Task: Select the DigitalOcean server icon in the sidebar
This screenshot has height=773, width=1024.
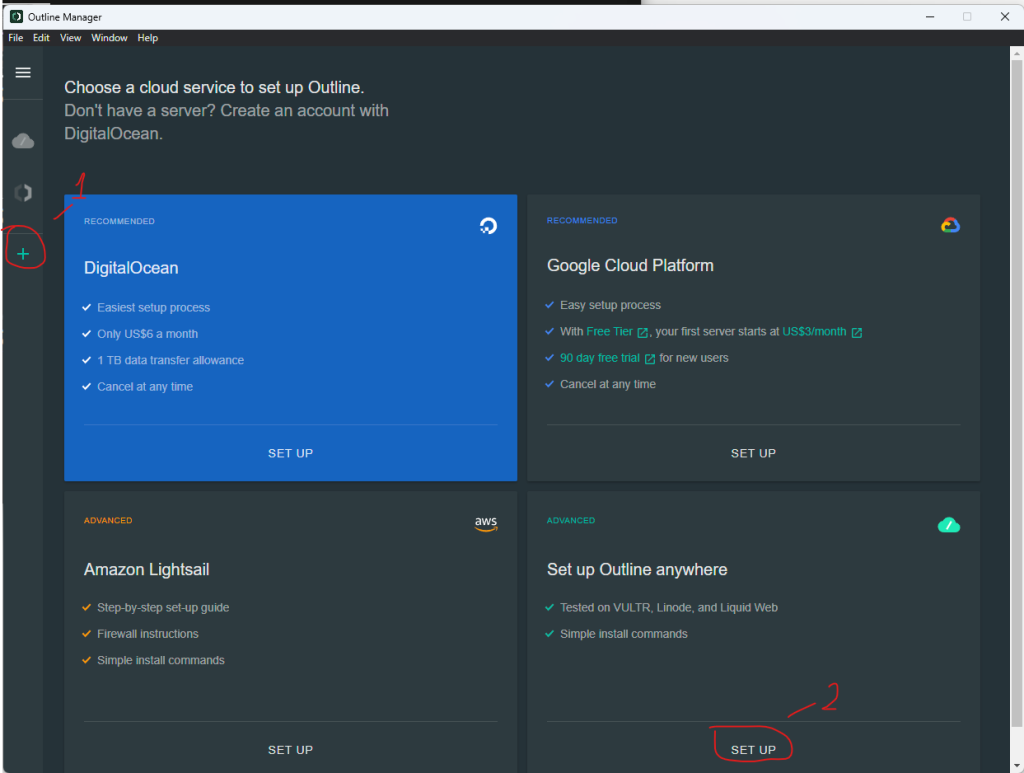Action: (x=23, y=193)
